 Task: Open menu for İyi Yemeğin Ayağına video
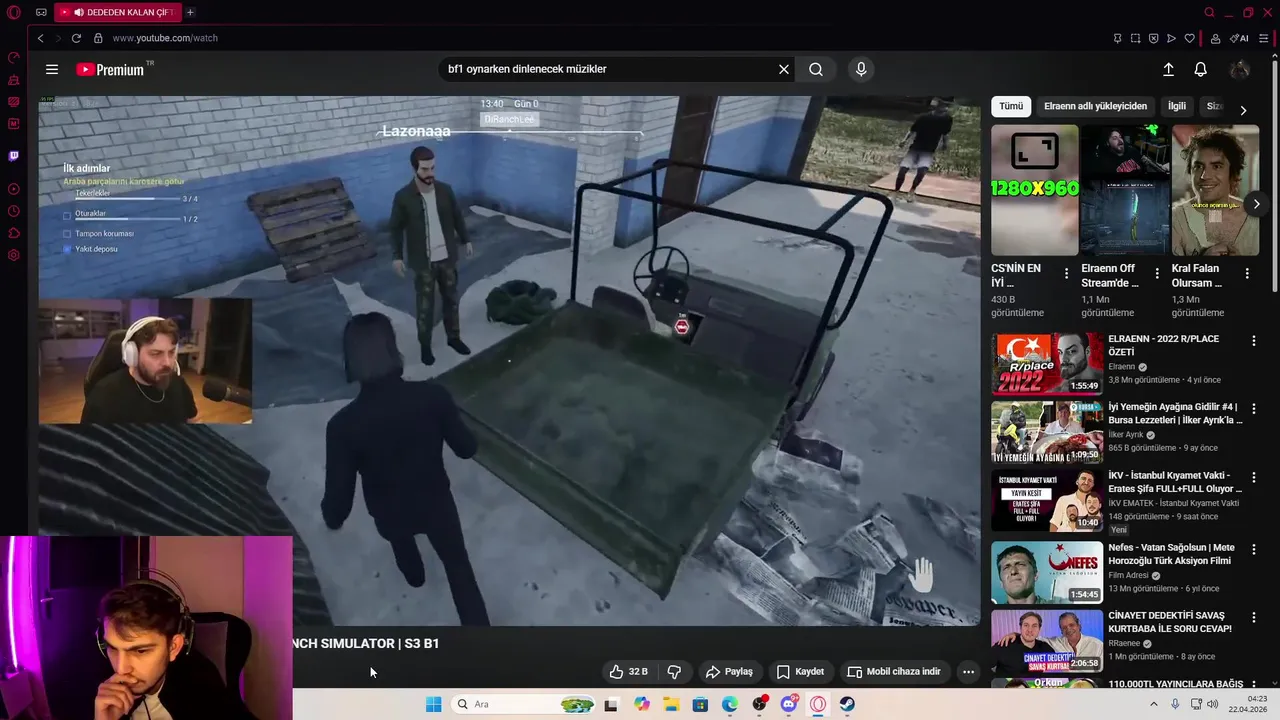tap(1253, 408)
